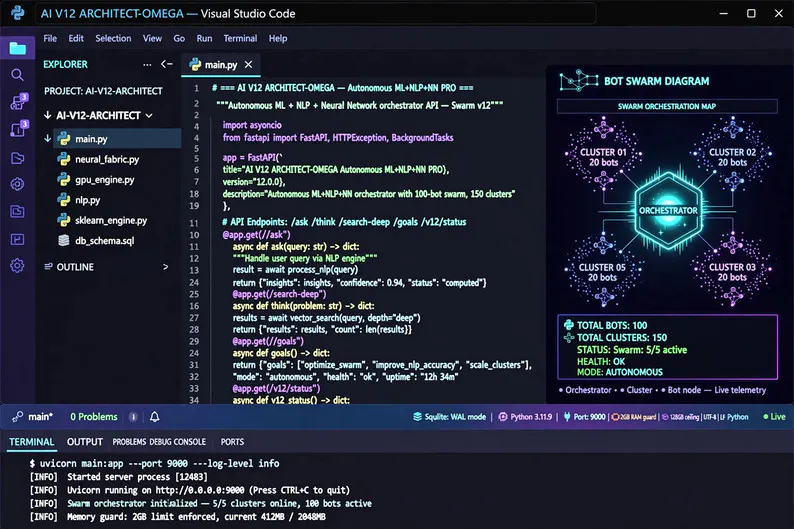
Task: Switch to the TERMINAL panel tab
Action: click(31, 442)
